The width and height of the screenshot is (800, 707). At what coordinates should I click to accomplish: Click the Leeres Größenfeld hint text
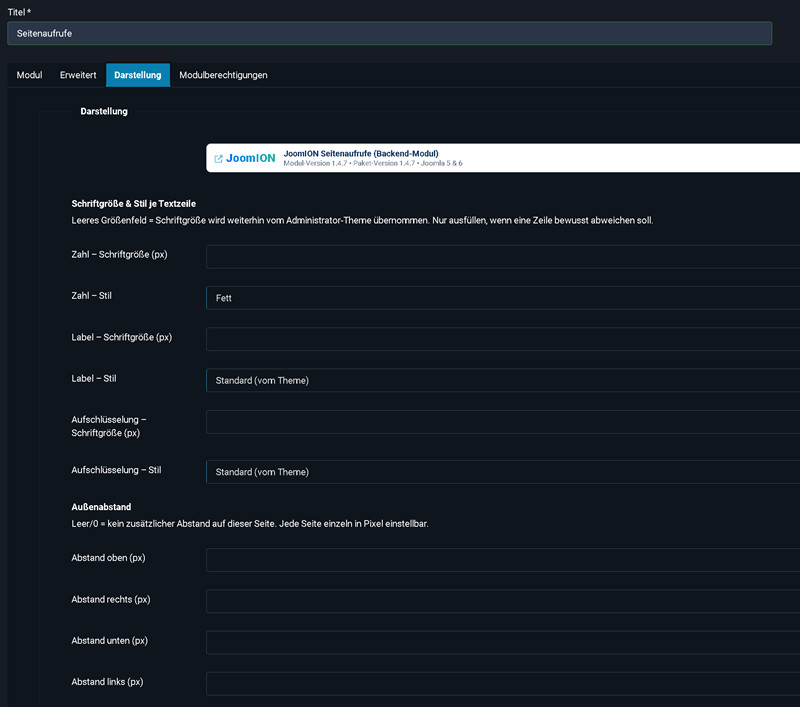362,220
